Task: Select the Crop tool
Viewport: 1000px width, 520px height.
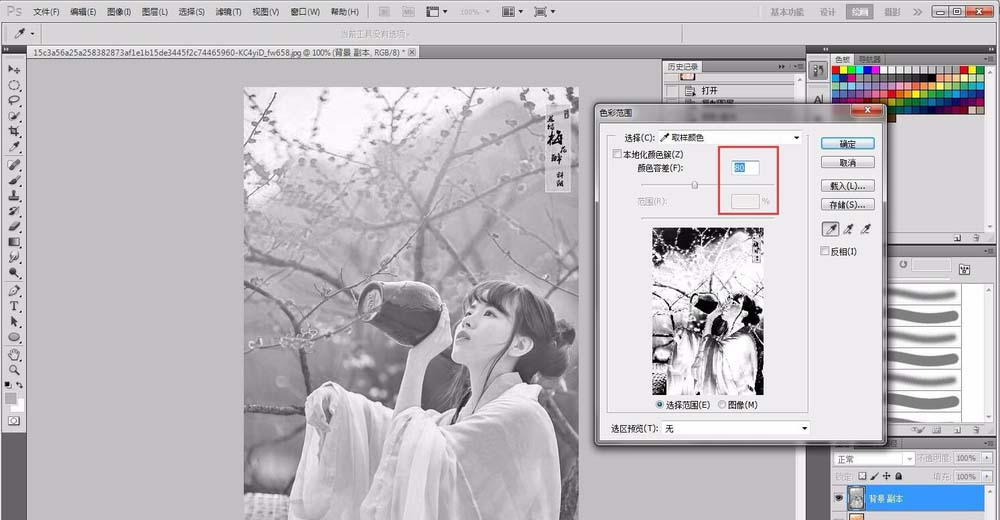Action: point(14,132)
